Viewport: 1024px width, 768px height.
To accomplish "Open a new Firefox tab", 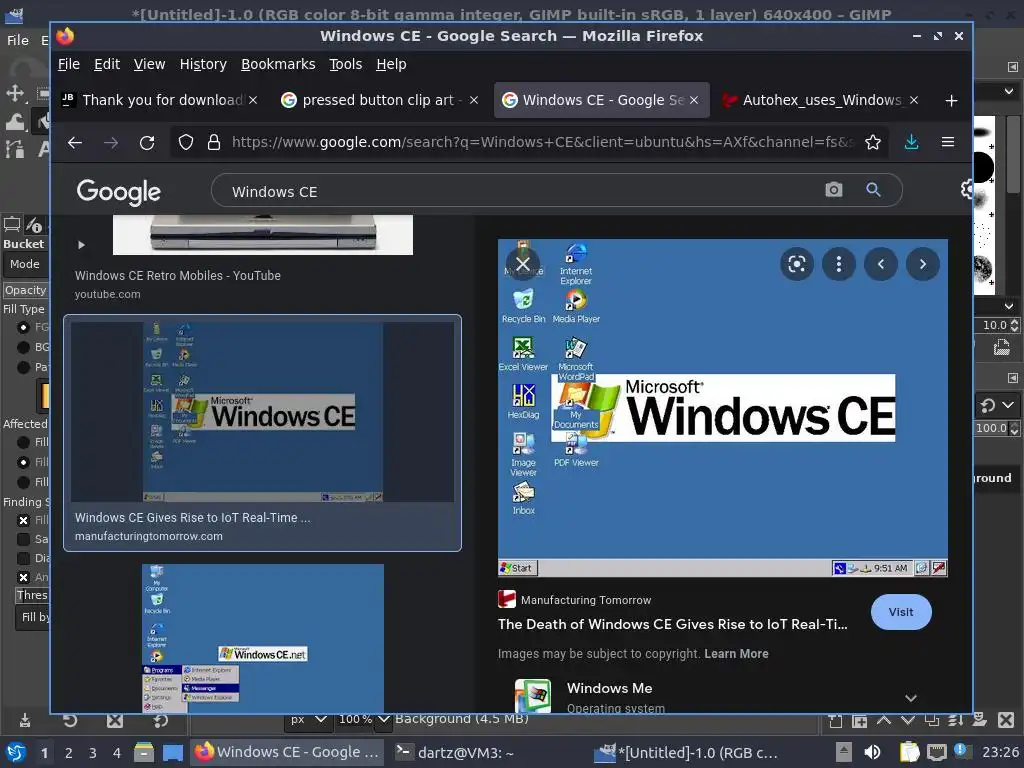I will coord(951,101).
